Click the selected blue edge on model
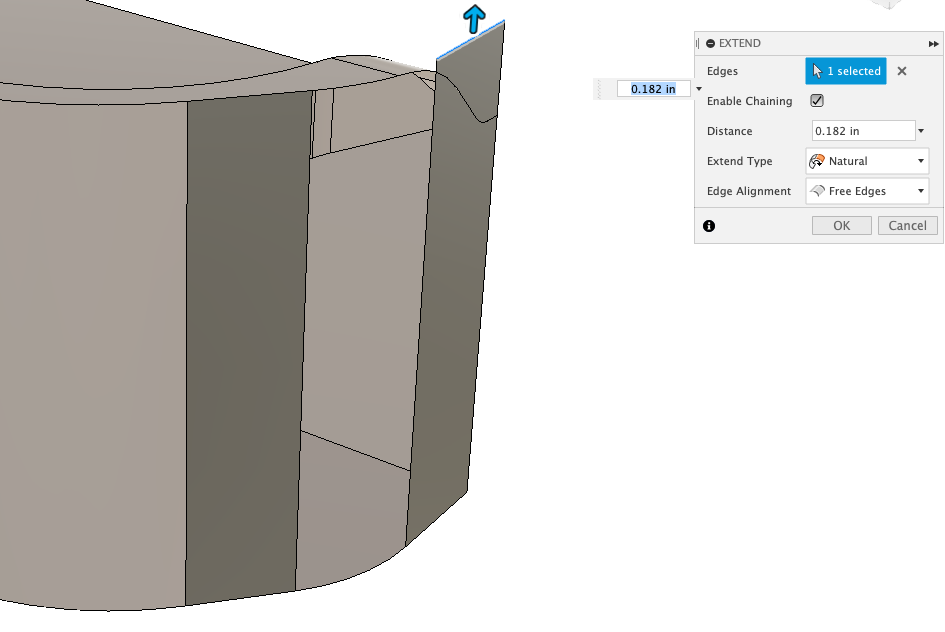The width and height of the screenshot is (945, 632). pos(470,40)
